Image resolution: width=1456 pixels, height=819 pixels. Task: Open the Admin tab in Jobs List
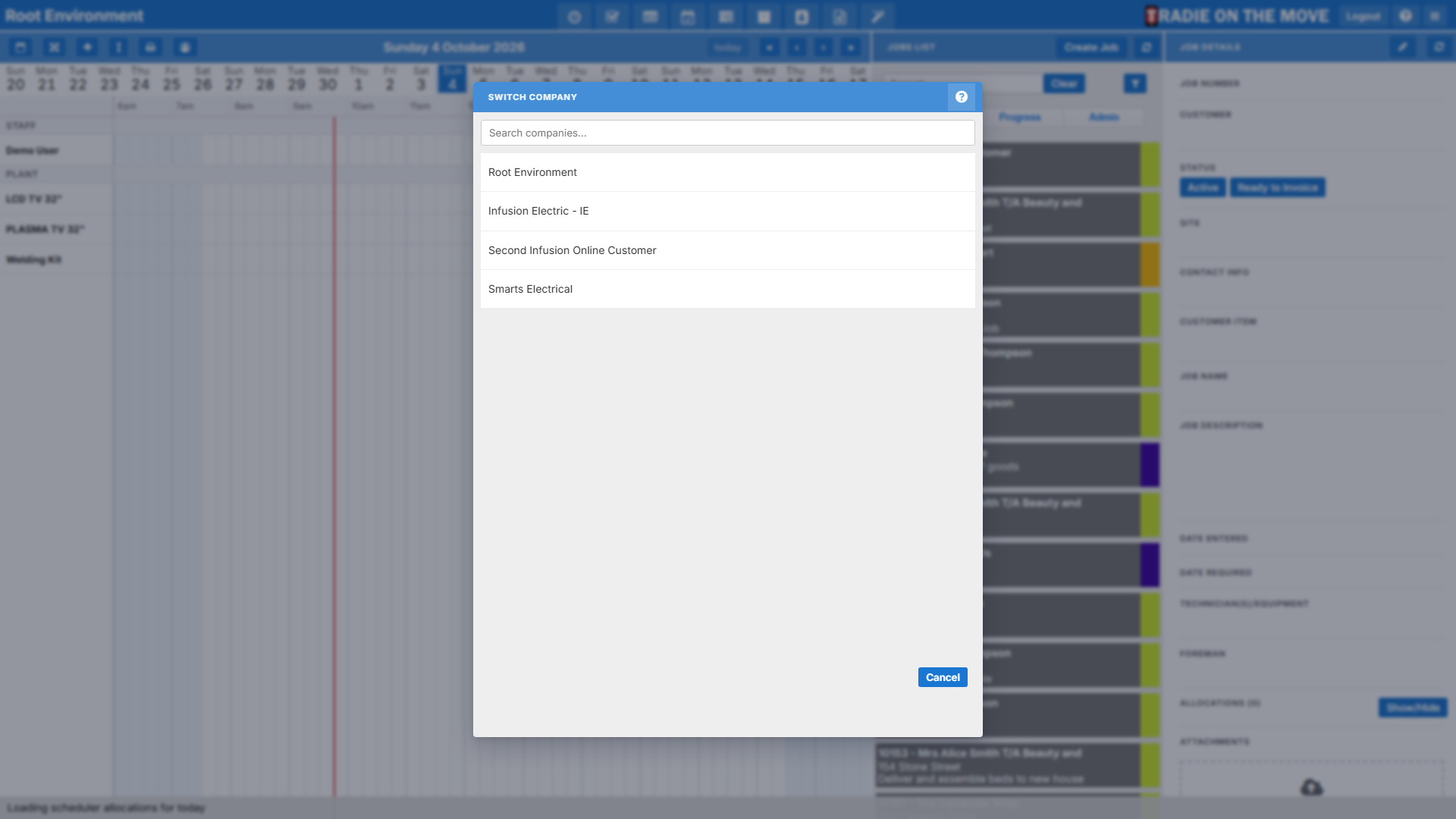click(x=1103, y=117)
